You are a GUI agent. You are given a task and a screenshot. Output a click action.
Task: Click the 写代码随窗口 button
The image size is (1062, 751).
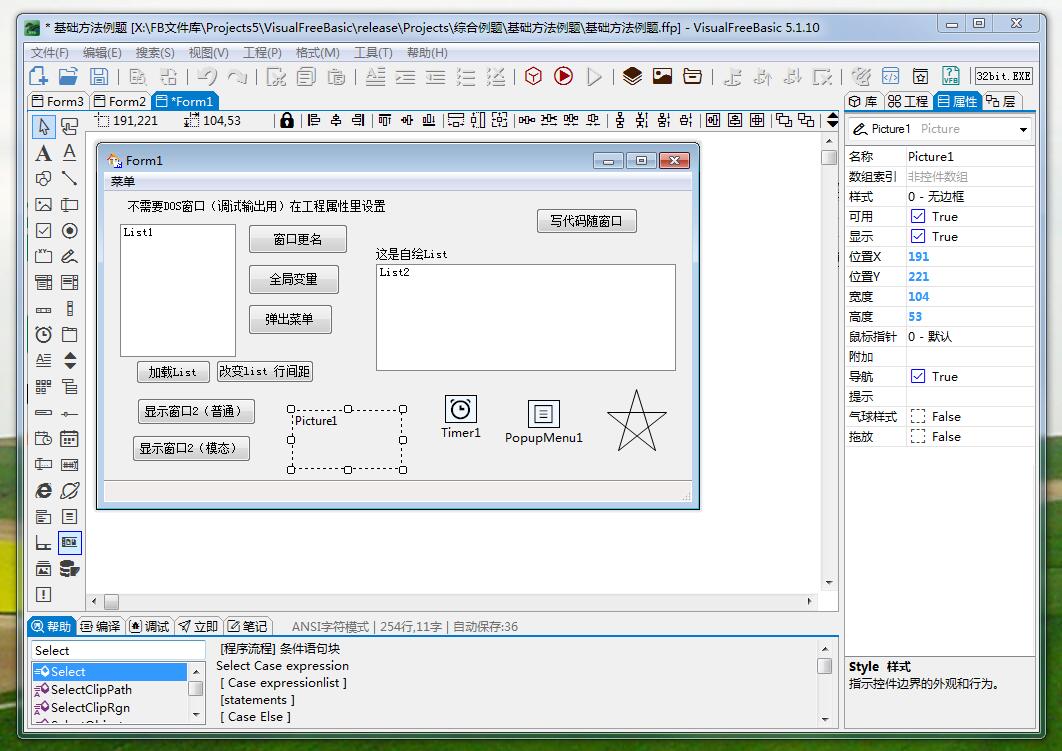[587, 221]
